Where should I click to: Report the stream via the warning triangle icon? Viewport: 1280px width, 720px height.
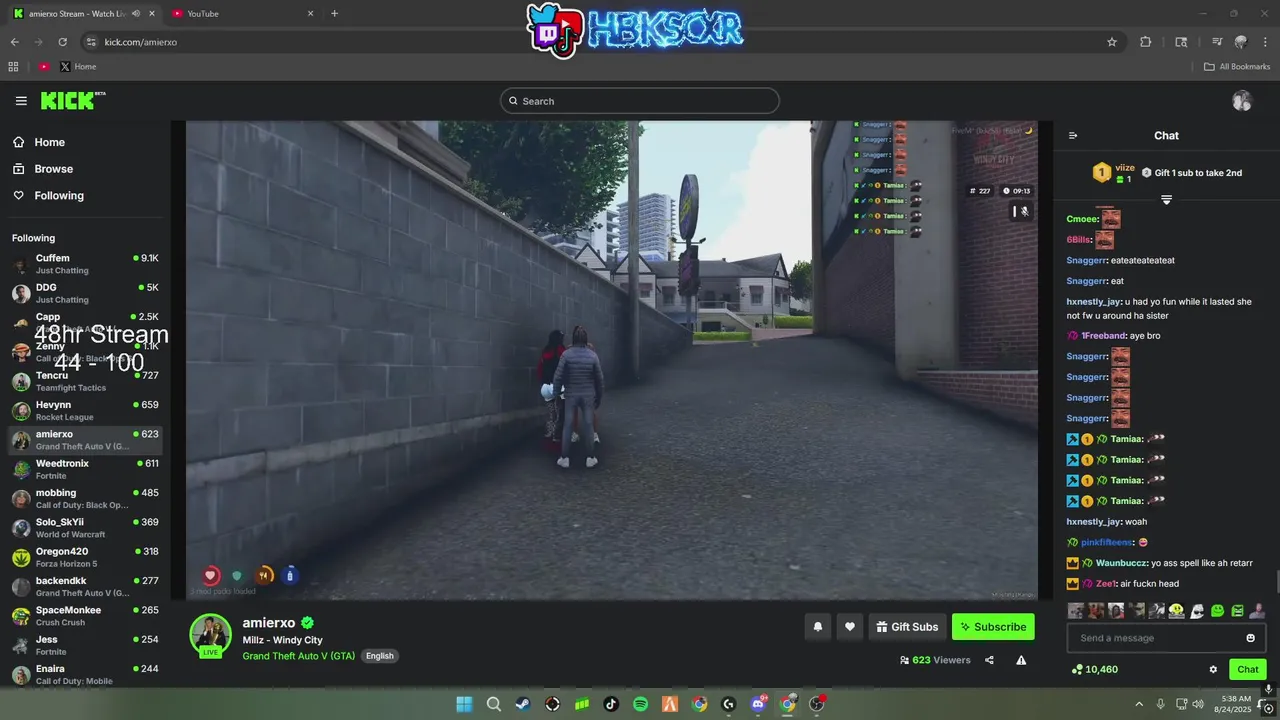1021,660
